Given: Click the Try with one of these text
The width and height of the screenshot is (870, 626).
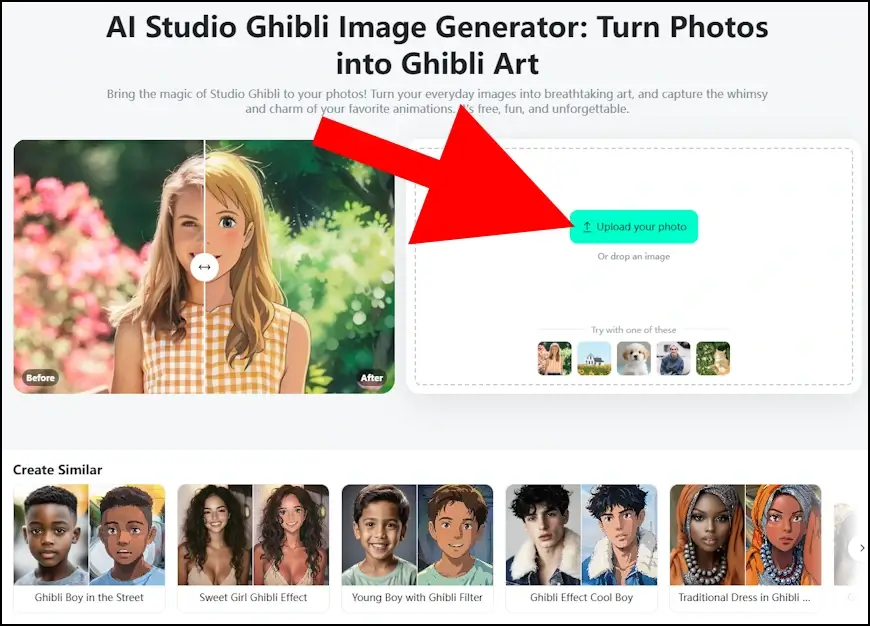Looking at the screenshot, I should (634, 330).
